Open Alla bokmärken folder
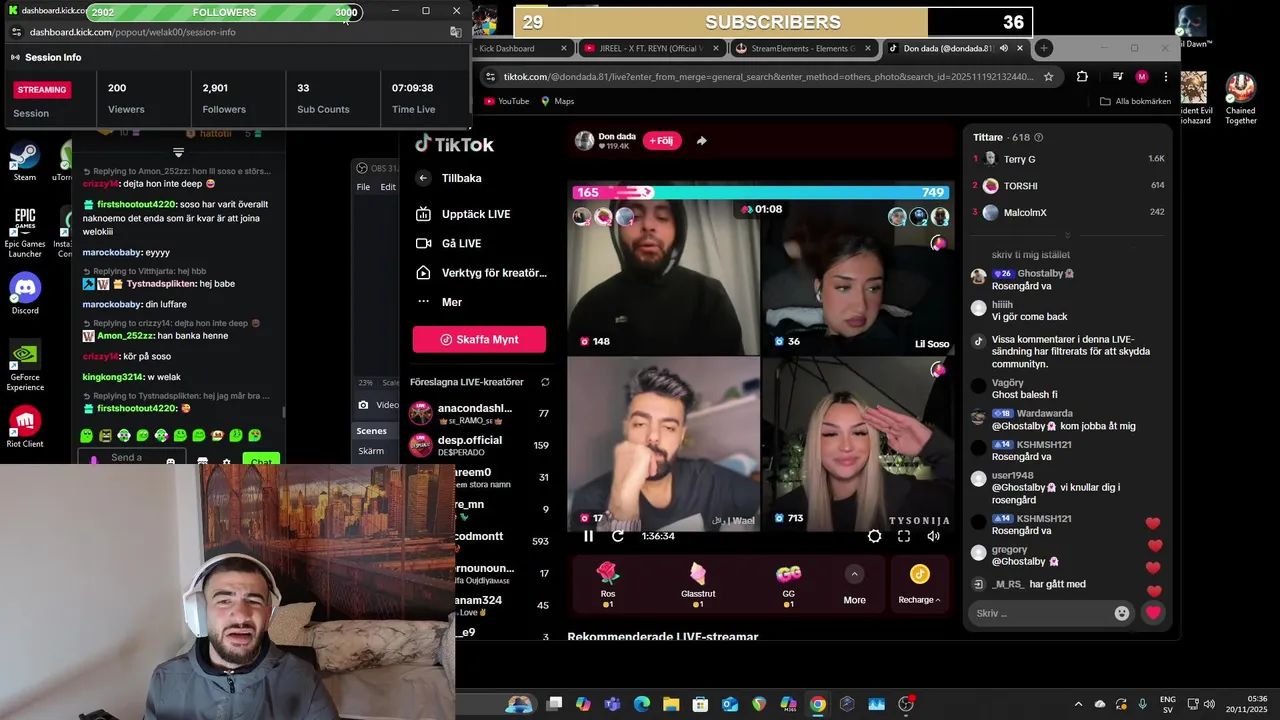The height and width of the screenshot is (720, 1280). 1135,101
